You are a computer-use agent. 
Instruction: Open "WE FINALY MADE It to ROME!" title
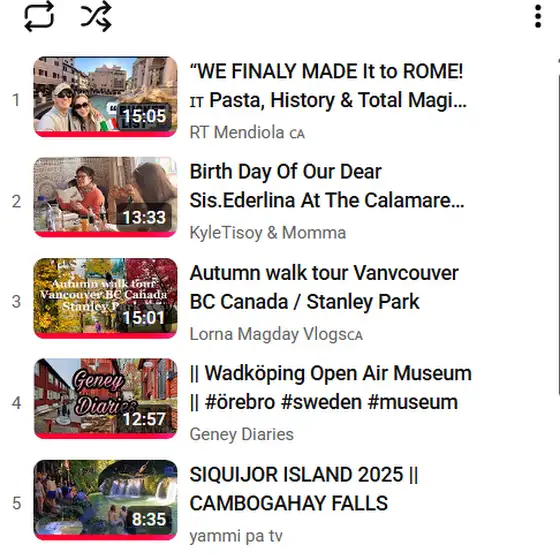coord(328,85)
